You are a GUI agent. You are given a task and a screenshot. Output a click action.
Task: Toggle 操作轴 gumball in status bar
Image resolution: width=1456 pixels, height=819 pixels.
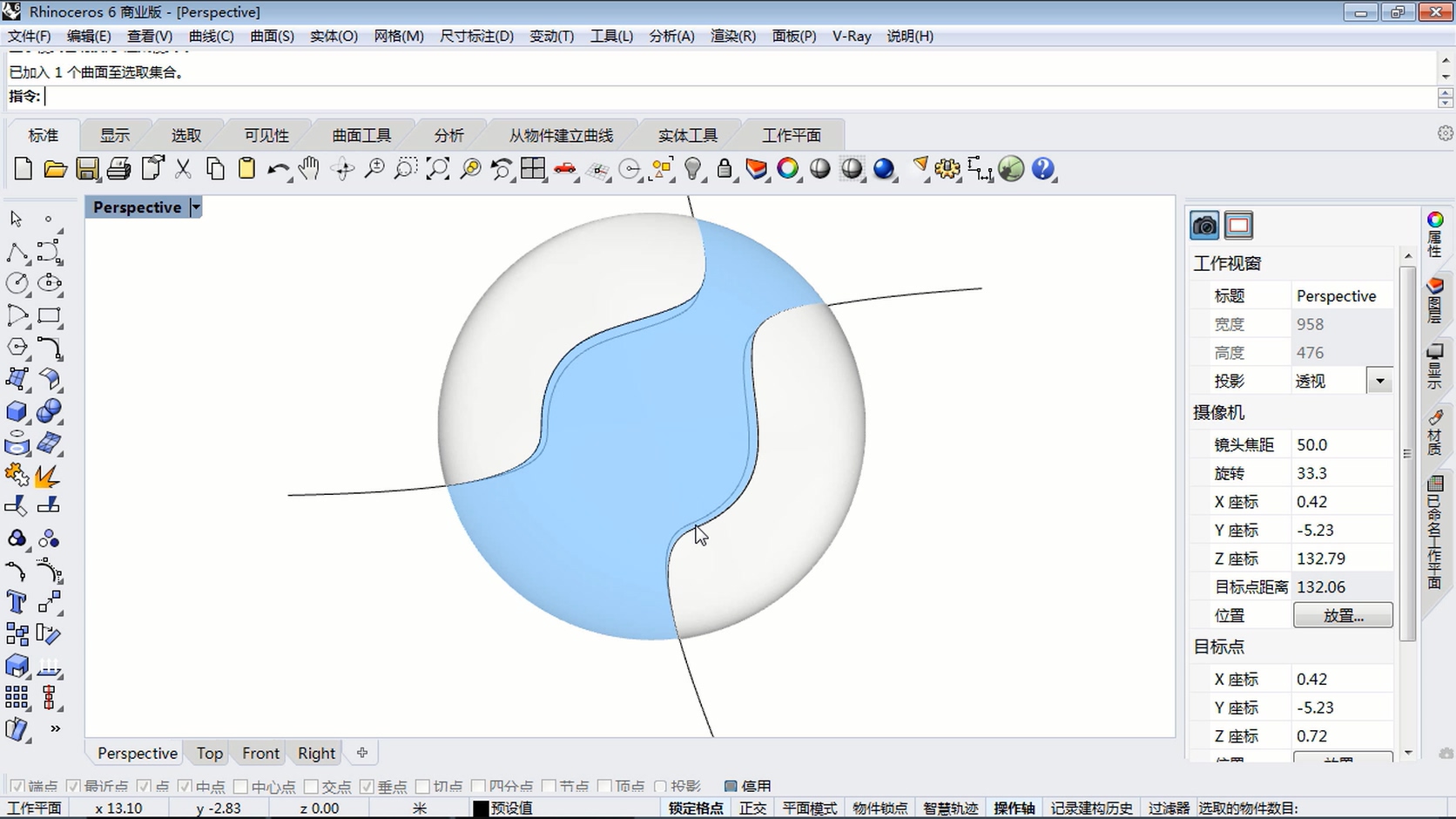pos(1014,808)
